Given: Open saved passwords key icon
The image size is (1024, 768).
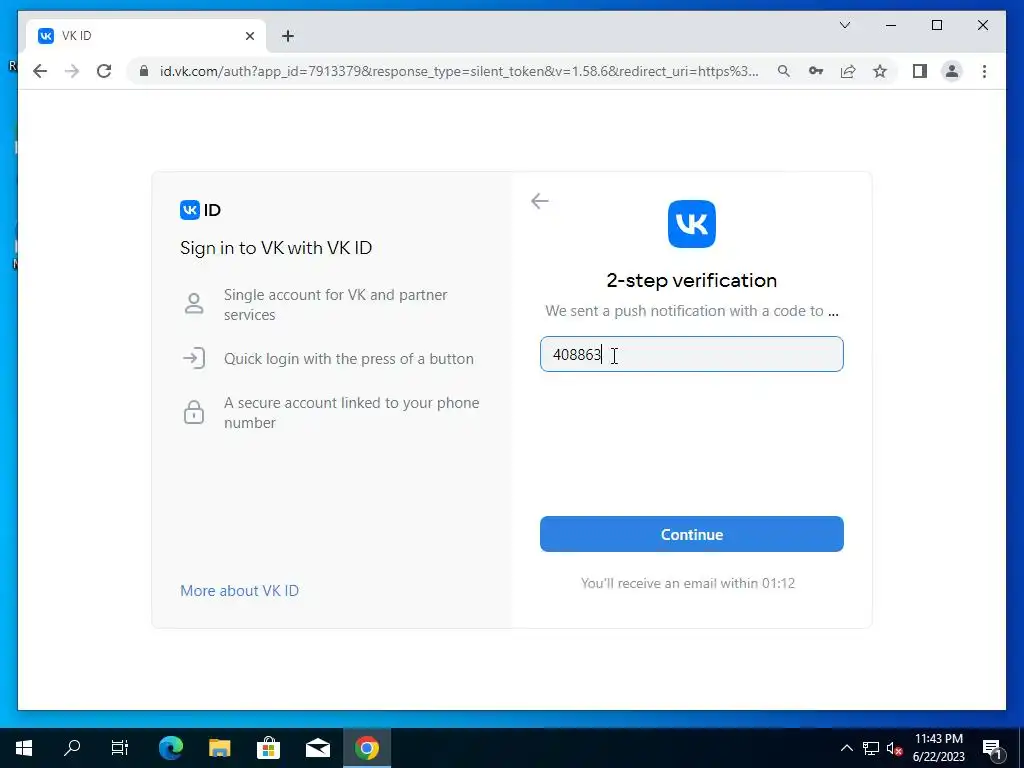Looking at the screenshot, I should pos(816,71).
